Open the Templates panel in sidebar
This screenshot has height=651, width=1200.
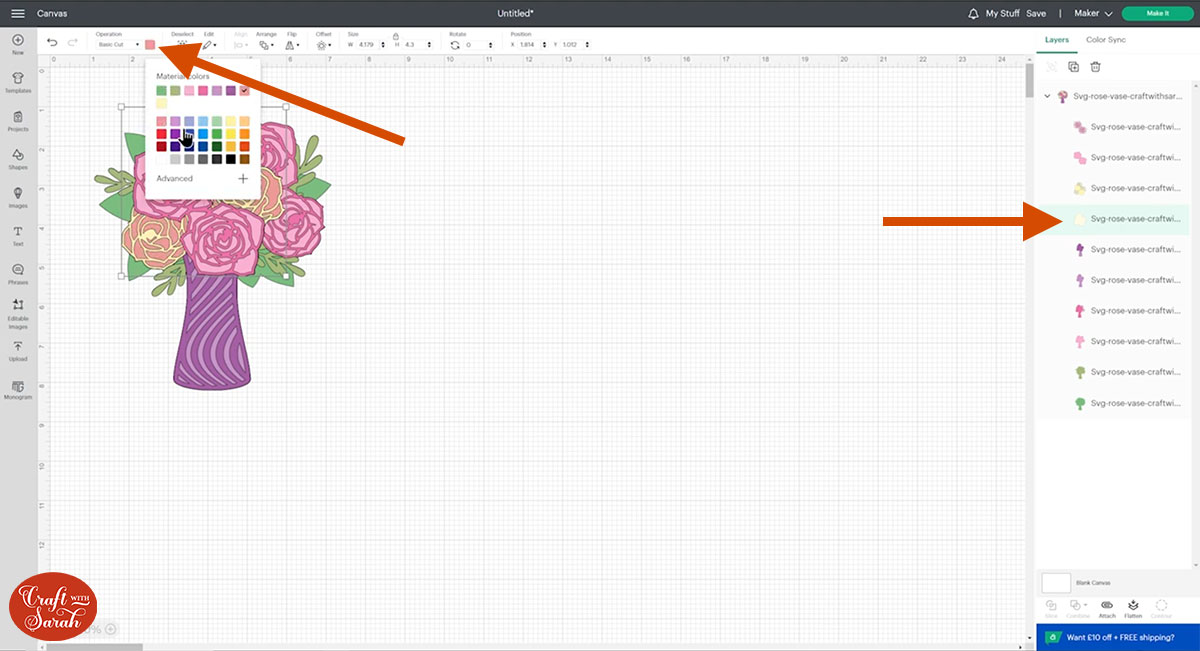point(18,80)
